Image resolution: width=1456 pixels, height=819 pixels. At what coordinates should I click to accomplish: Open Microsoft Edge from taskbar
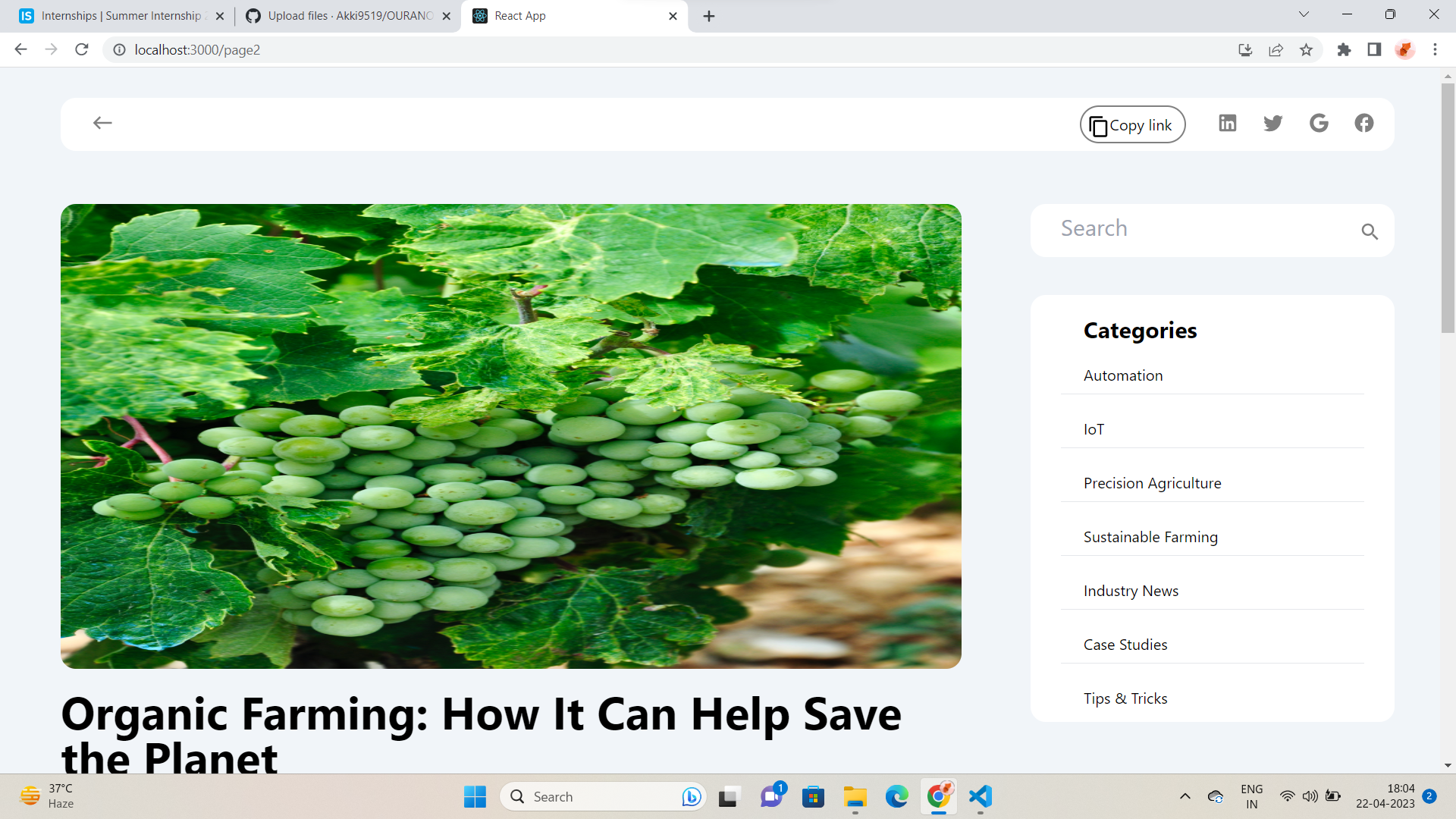pyautogui.click(x=897, y=796)
